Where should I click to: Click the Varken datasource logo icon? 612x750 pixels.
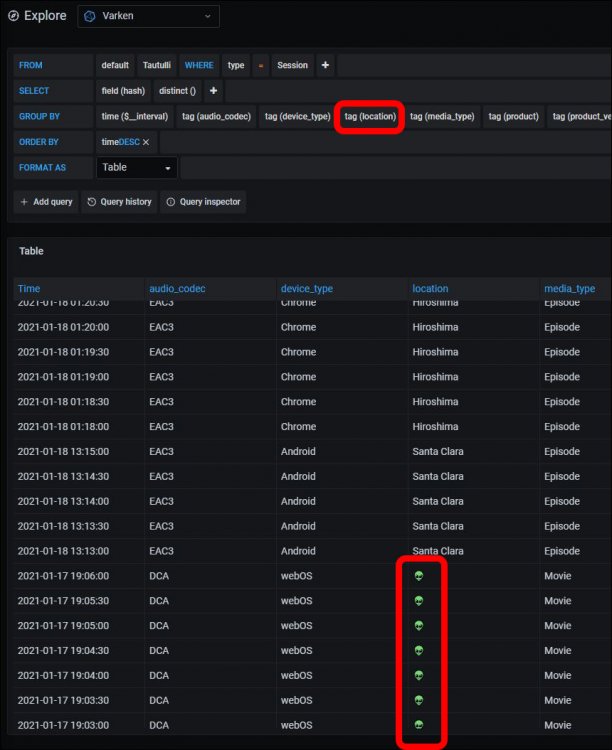[89, 16]
